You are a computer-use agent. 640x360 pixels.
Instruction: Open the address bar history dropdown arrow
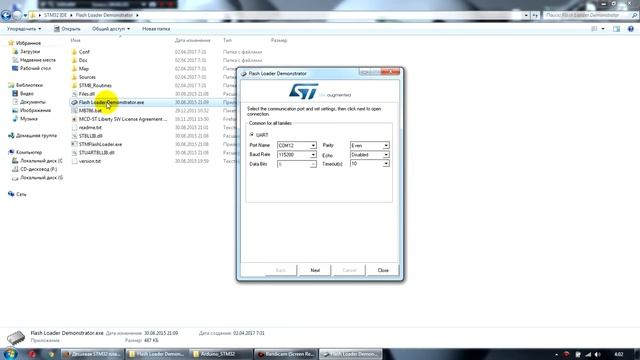pyautogui.click(x=526, y=16)
